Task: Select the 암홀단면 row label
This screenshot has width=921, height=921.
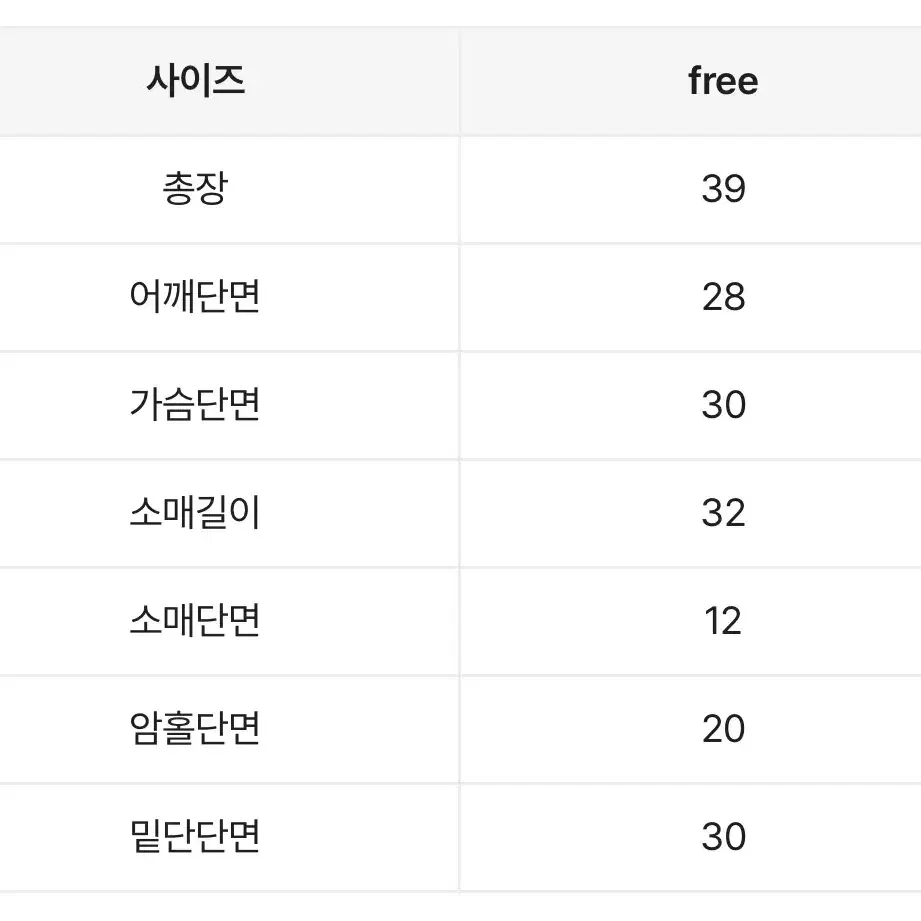Action: click(x=195, y=728)
